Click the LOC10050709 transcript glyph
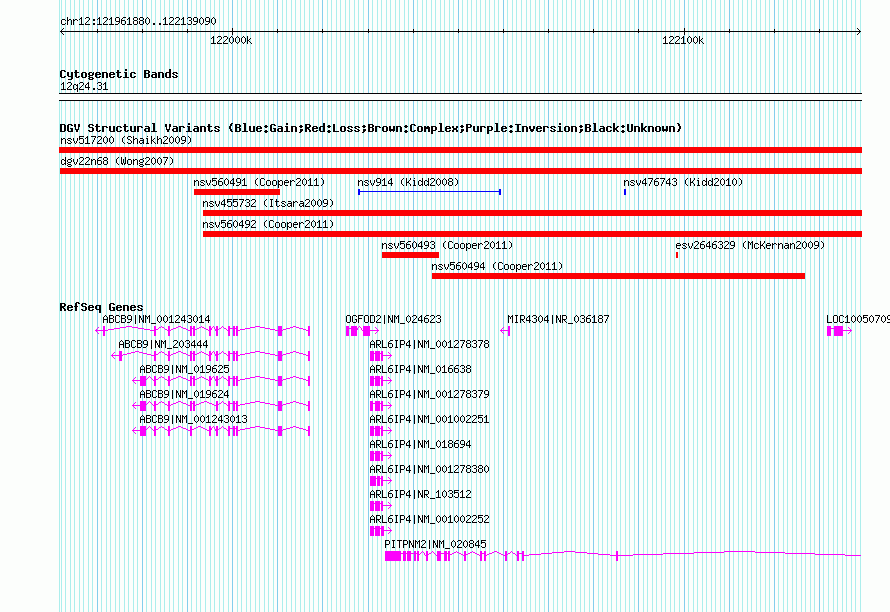 tap(839, 330)
